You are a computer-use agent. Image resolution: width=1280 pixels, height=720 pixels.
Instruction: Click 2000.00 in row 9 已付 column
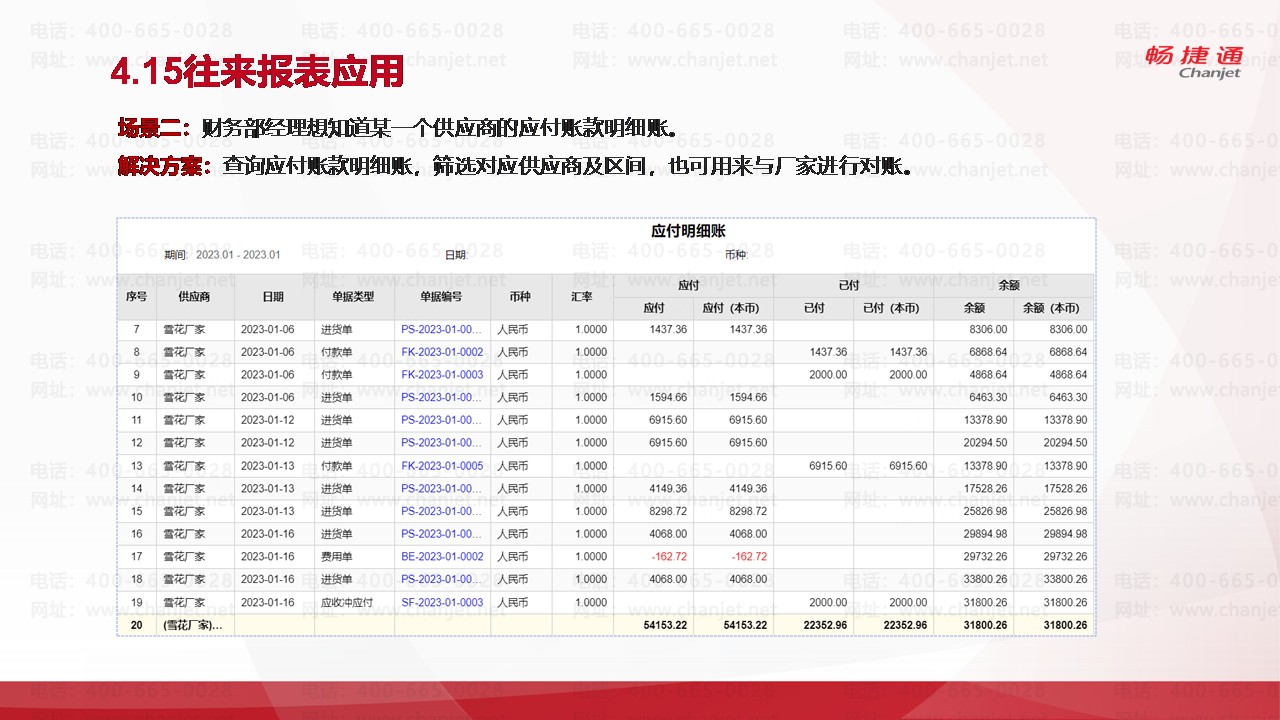tap(828, 375)
